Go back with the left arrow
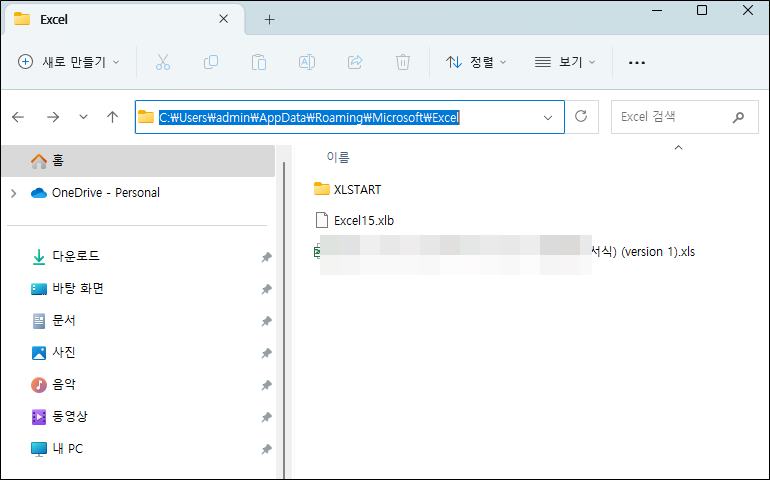The height and width of the screenshot is (480, 770). [x=18, y=117]
